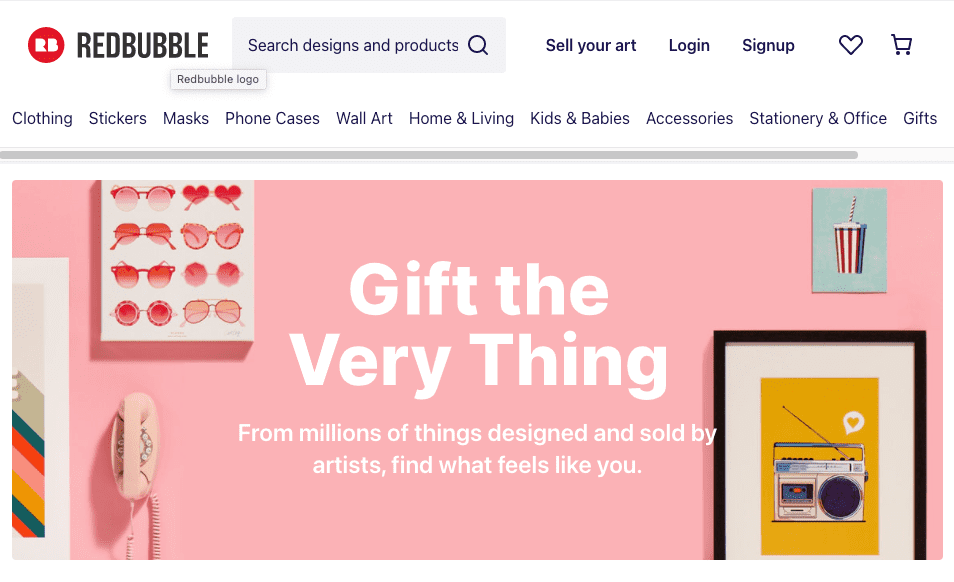Viewport: 954px width, 582px height.
Task: Select the Phone Cases category
Action: pos(272,118)
